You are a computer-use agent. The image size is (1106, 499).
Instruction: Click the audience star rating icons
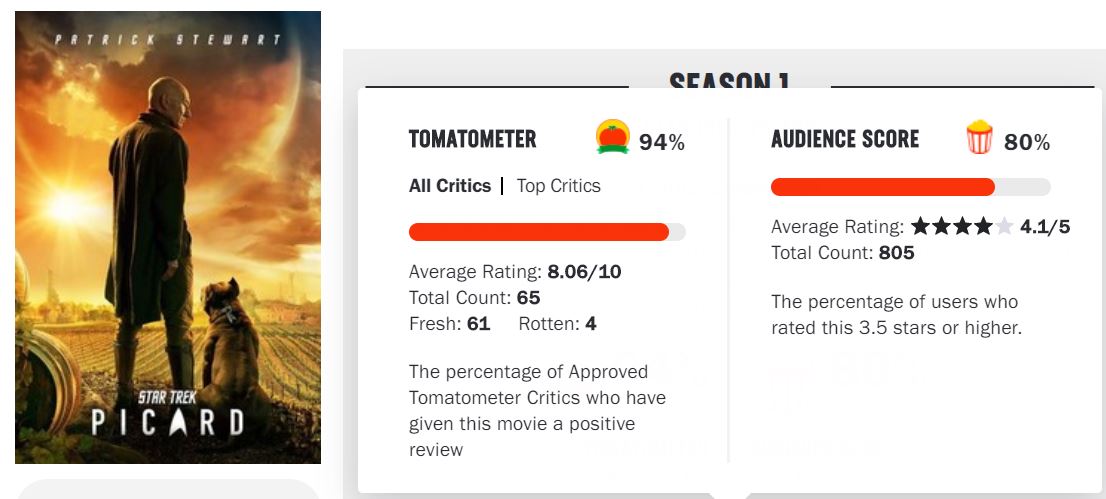[x=961, y=227]
